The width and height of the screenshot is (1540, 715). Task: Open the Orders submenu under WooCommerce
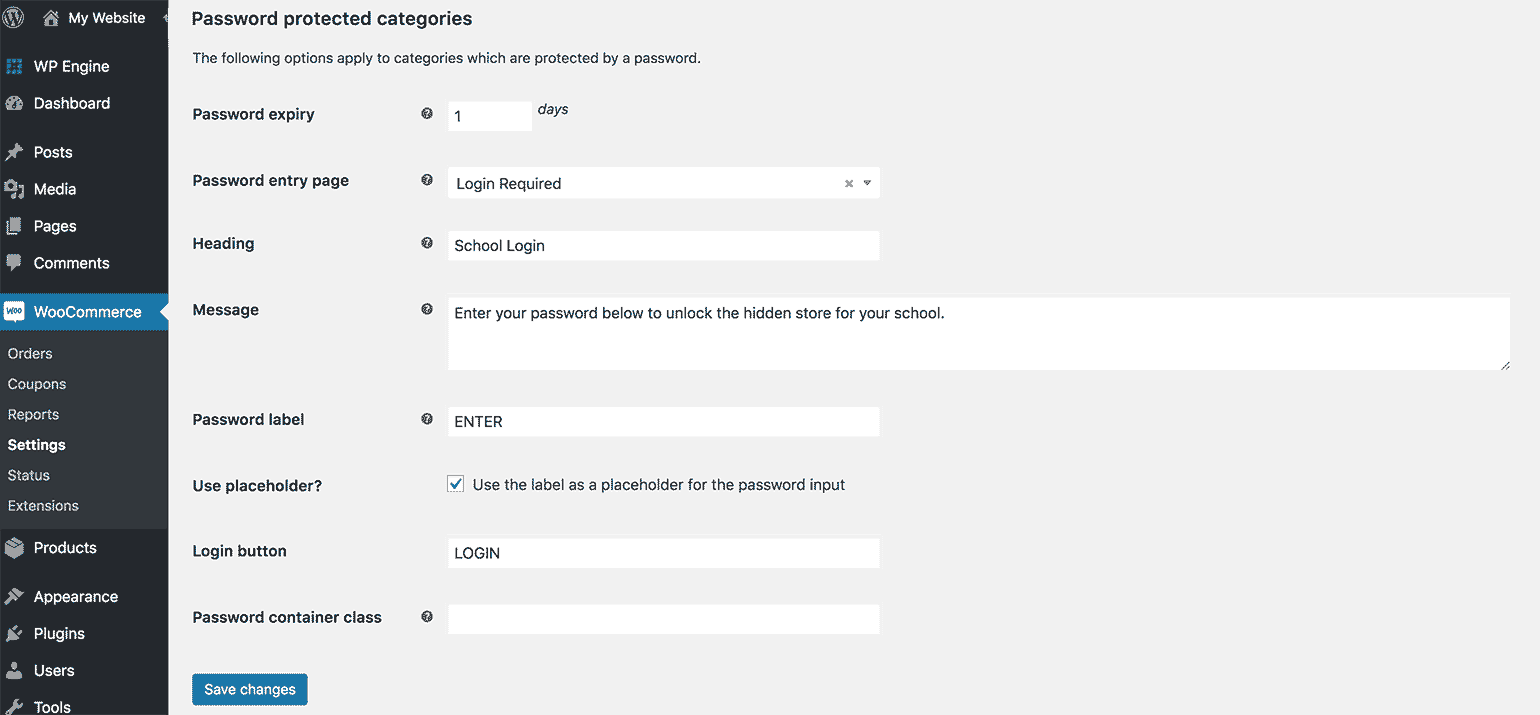[29, 352]
